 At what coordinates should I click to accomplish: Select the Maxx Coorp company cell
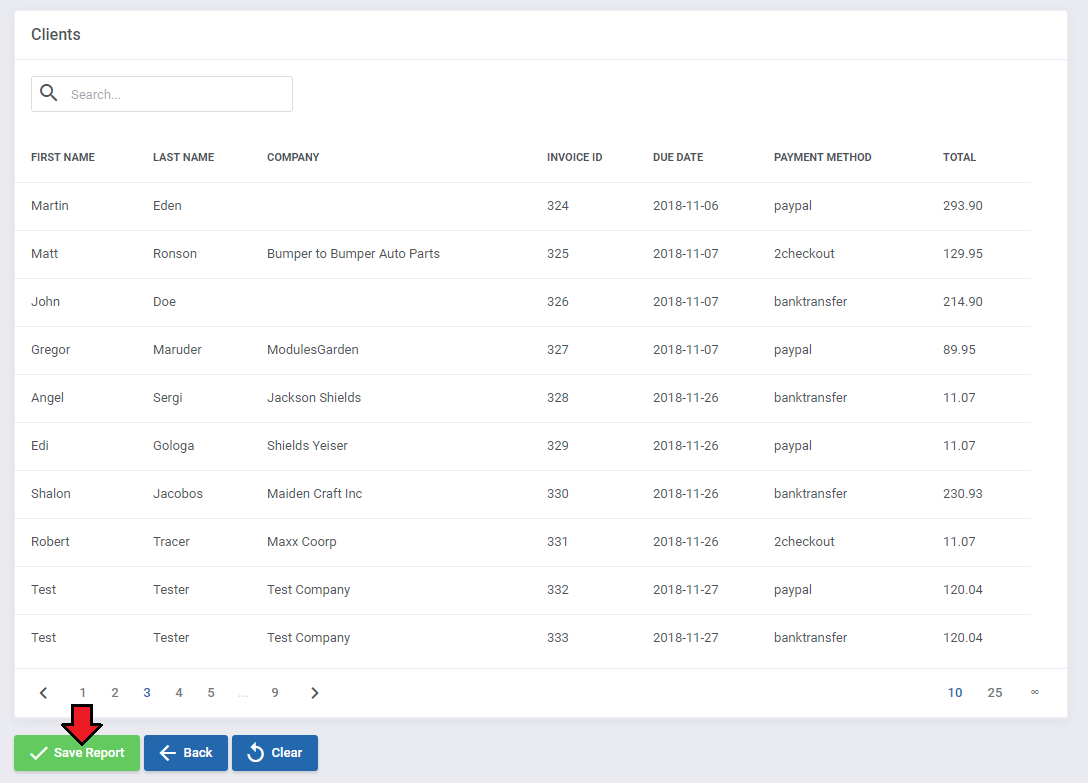coord(302,541)
